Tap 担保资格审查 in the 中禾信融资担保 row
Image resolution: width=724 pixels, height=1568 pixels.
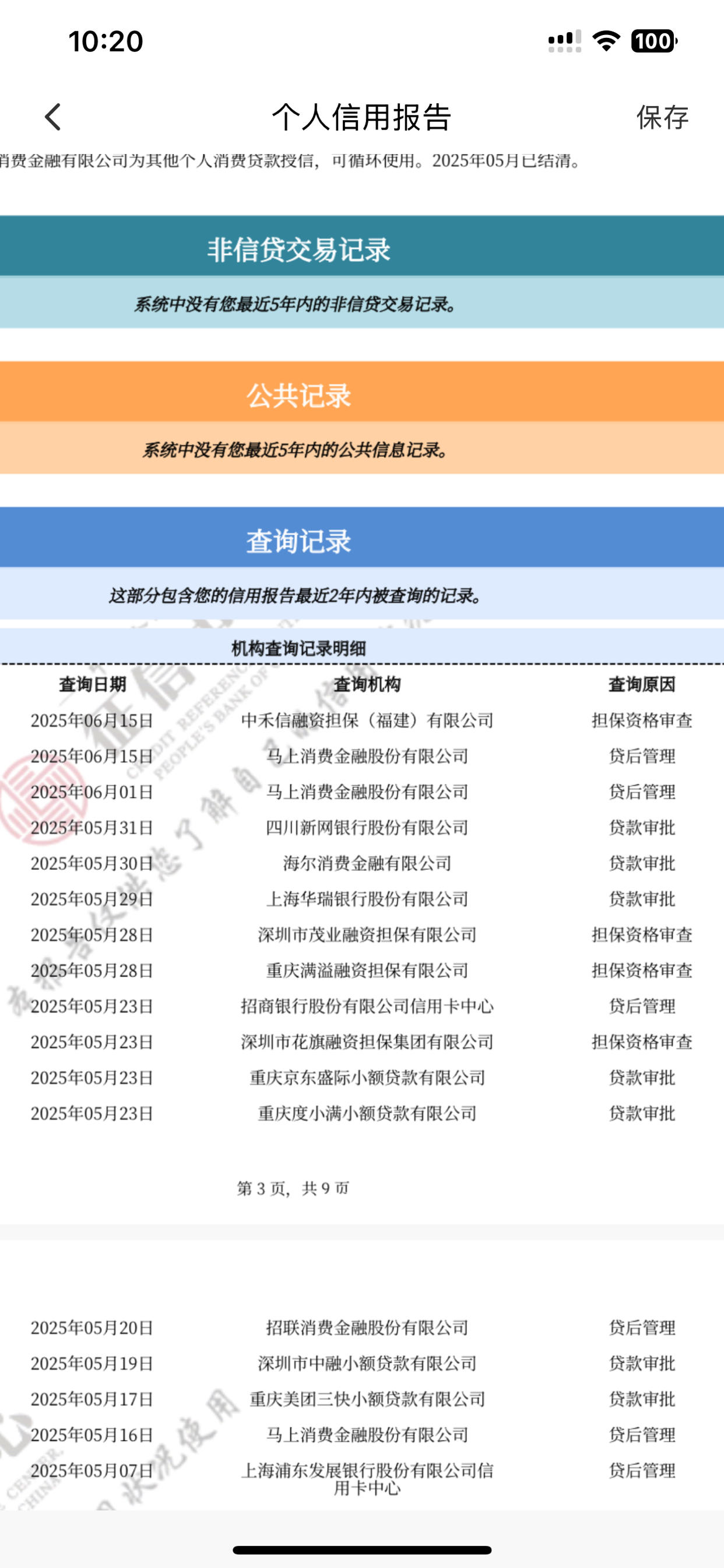tap(642, 720)
